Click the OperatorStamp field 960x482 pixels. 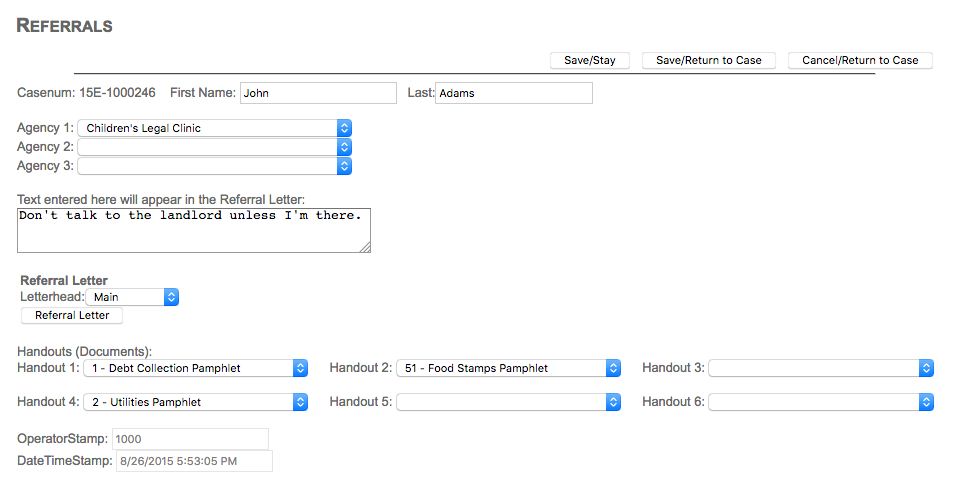190,439
